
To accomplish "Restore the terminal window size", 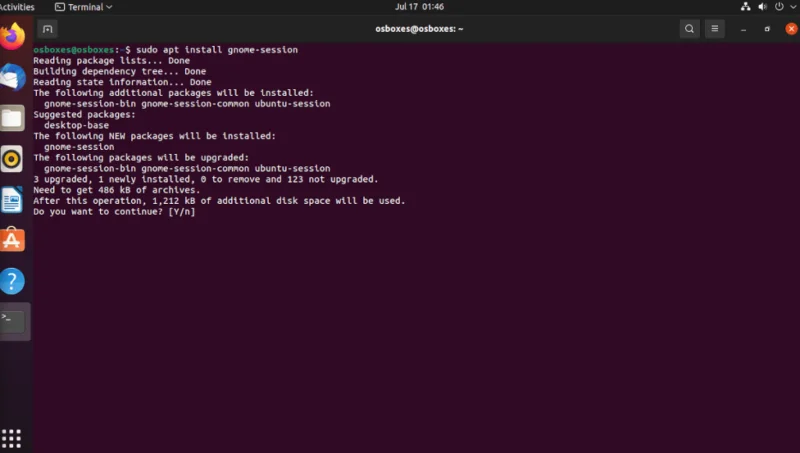I will click(x=767, y=29).
